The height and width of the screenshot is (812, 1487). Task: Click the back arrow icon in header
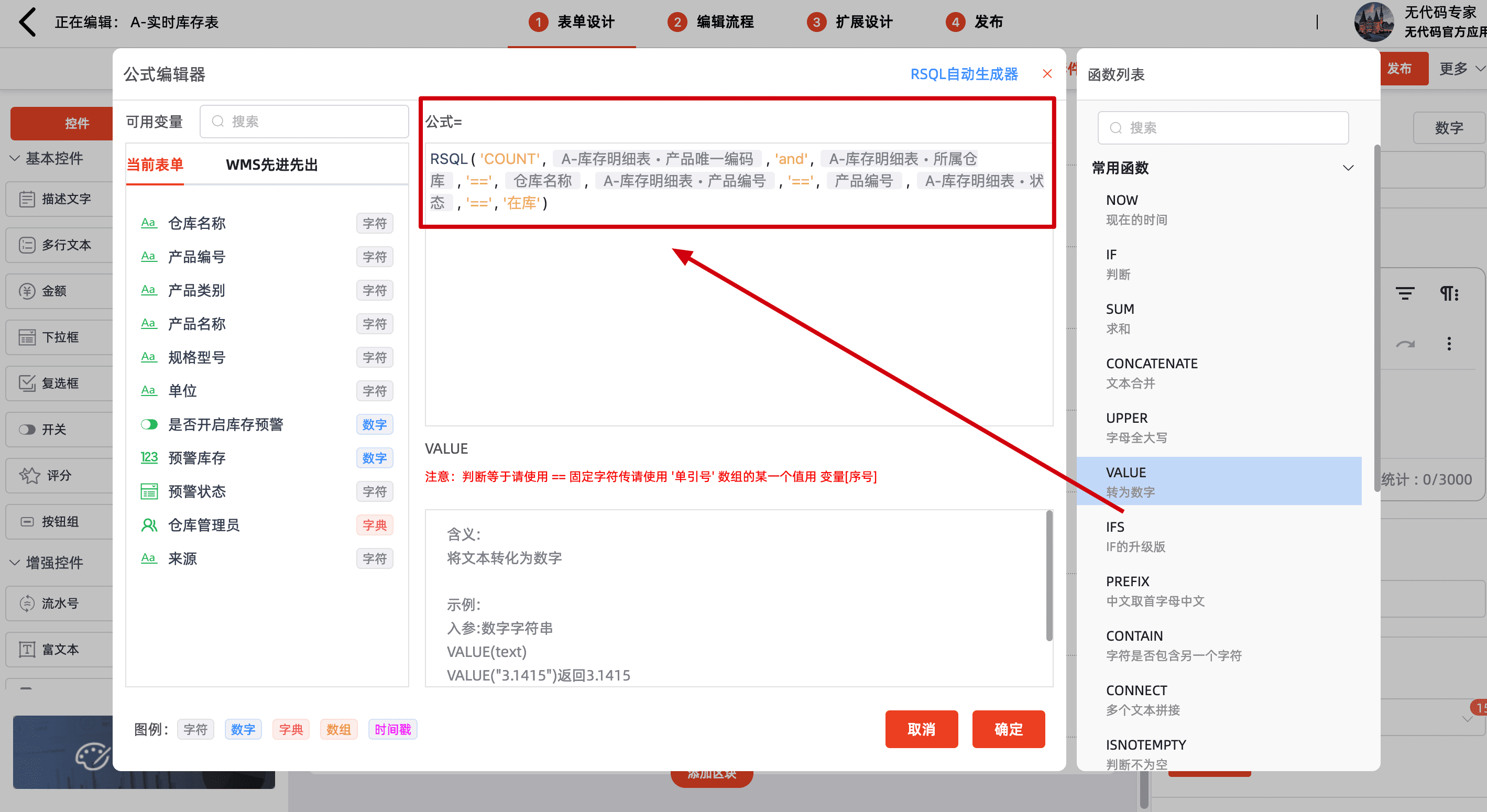tap(27, 22)
